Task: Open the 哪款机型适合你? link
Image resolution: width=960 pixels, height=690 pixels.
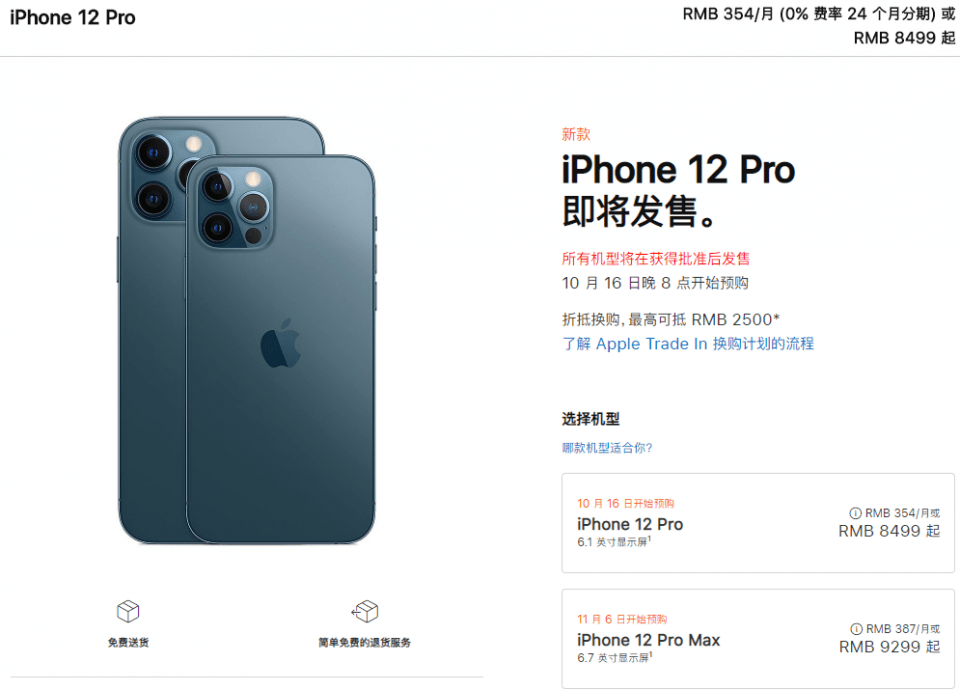Action: (607, 448)
